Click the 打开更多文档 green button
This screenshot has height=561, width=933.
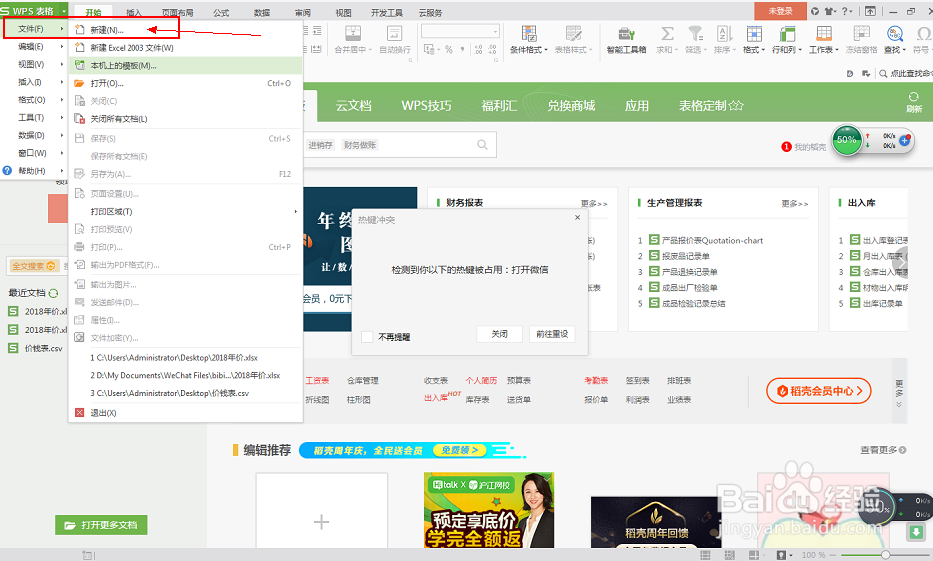tap(101, 525)
